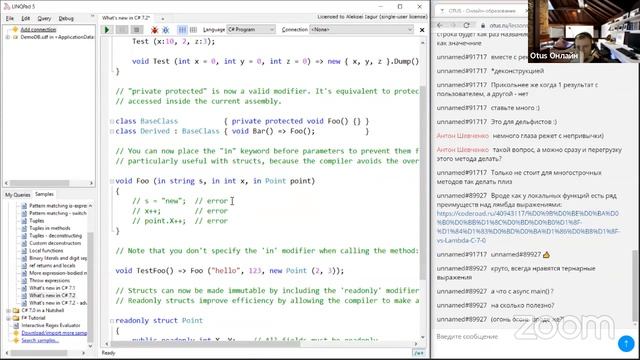Click the Throw expressions sample file icon

(x=24, y=281)
